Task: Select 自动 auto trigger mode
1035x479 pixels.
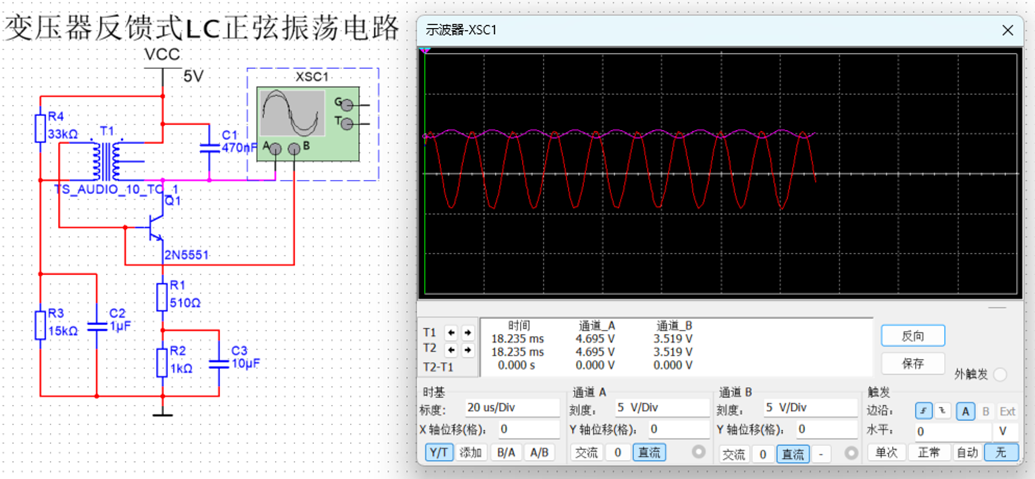Action: point(966,453)
